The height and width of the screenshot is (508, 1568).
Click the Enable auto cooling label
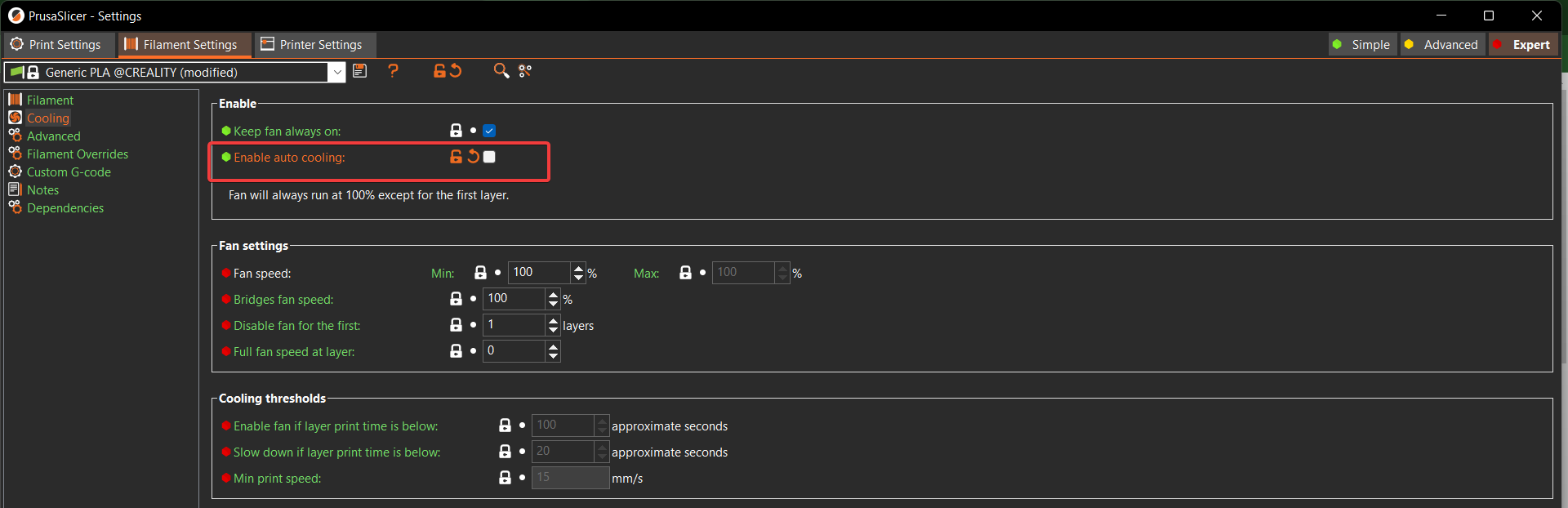tap(289, 158)
